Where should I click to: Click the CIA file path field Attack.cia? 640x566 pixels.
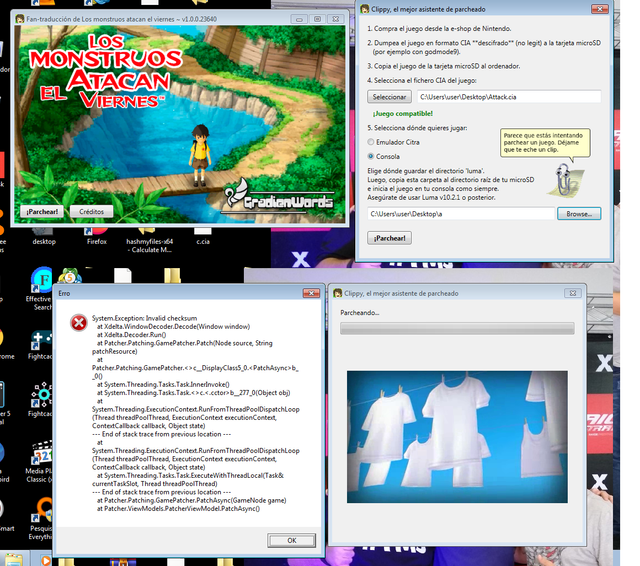point(509,97)
